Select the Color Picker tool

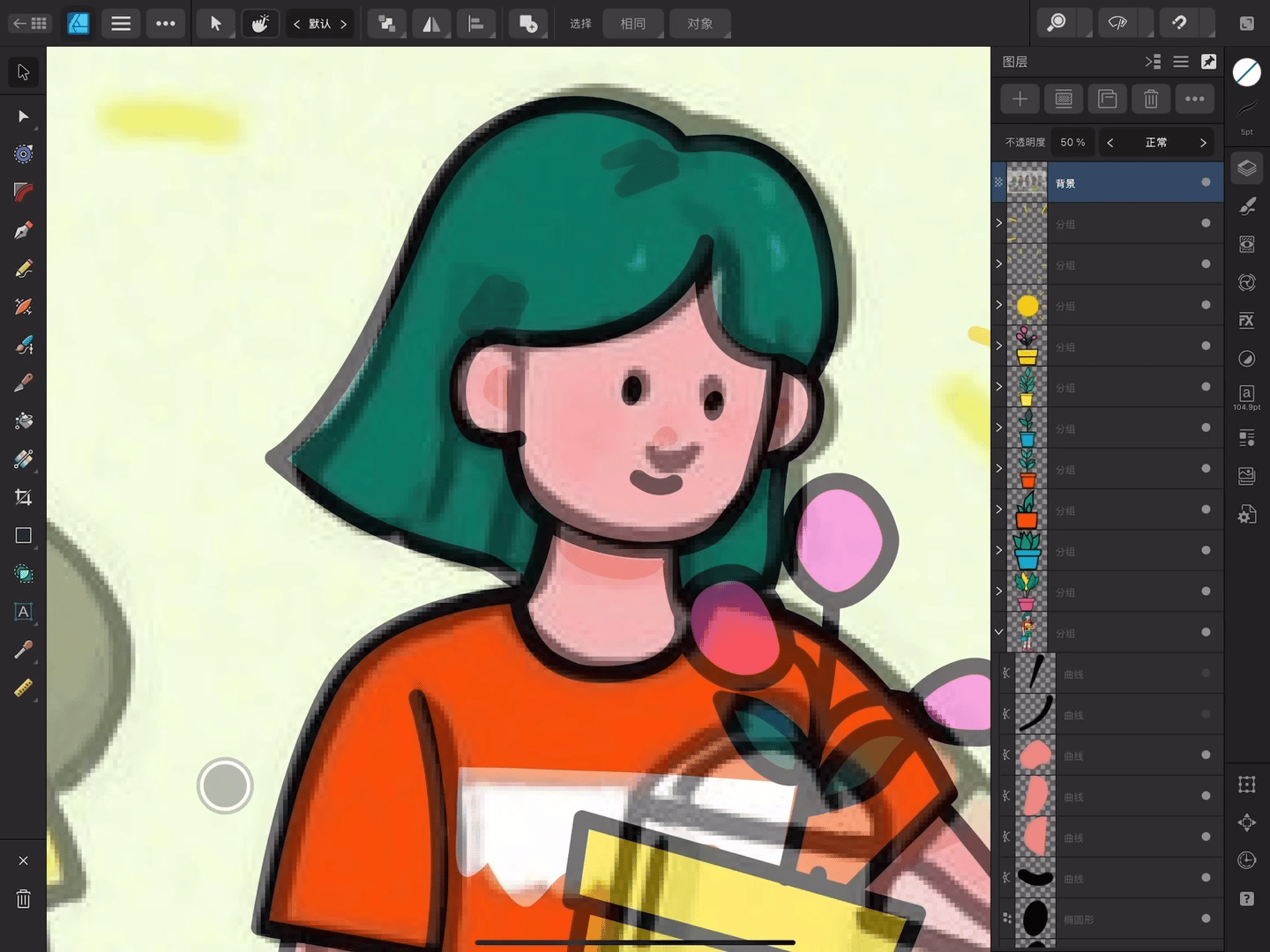click(x=23, y=650)
